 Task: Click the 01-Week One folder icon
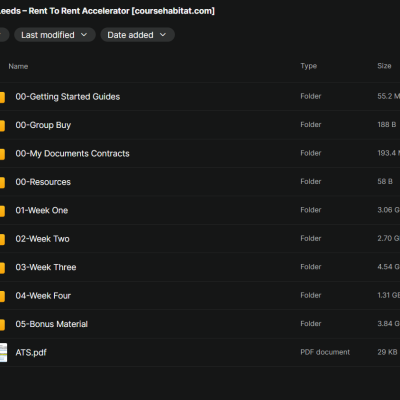(2, 211)
